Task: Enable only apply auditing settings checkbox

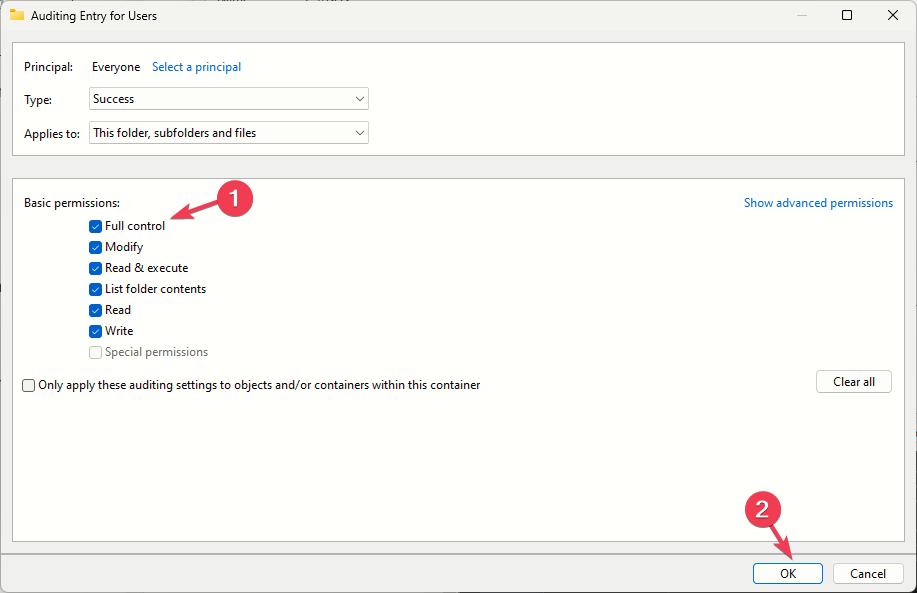Action: [29, 385]
